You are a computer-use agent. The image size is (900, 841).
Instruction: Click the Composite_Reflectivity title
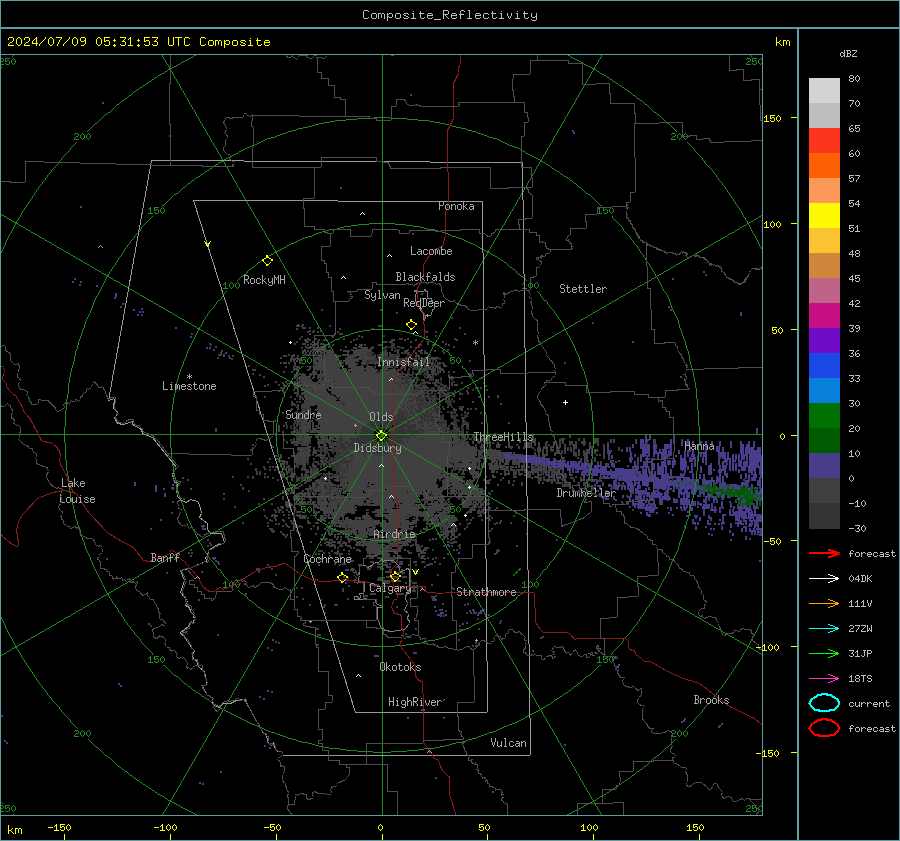click(x=450, y=15)
